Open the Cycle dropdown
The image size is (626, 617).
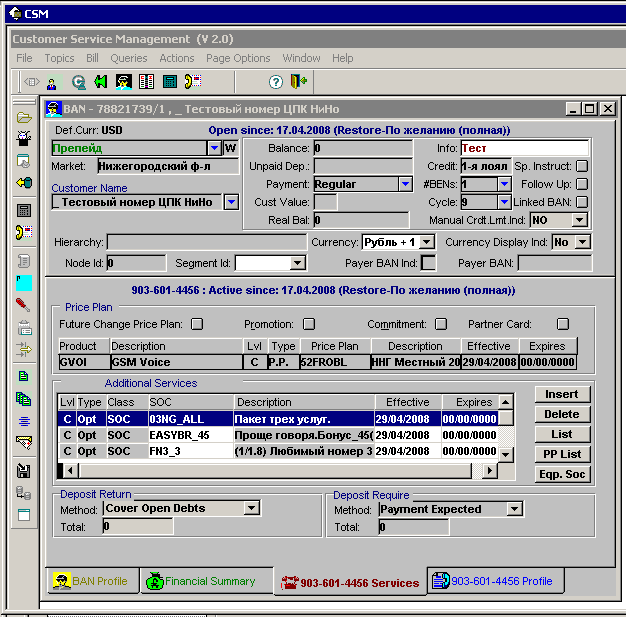[x=504, y=202]
